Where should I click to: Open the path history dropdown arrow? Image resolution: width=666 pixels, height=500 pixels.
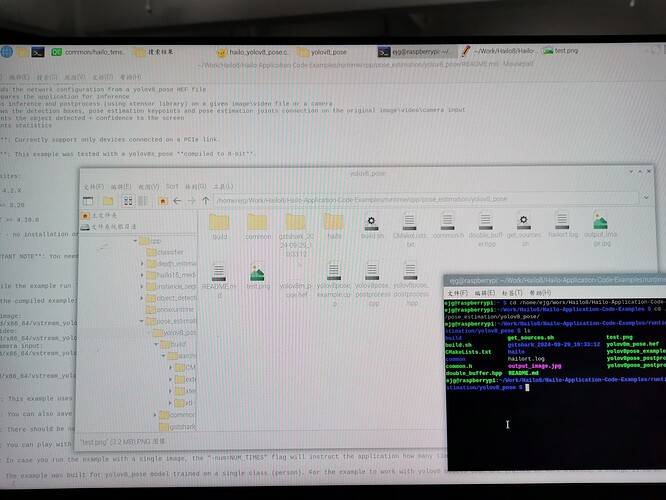646,198
